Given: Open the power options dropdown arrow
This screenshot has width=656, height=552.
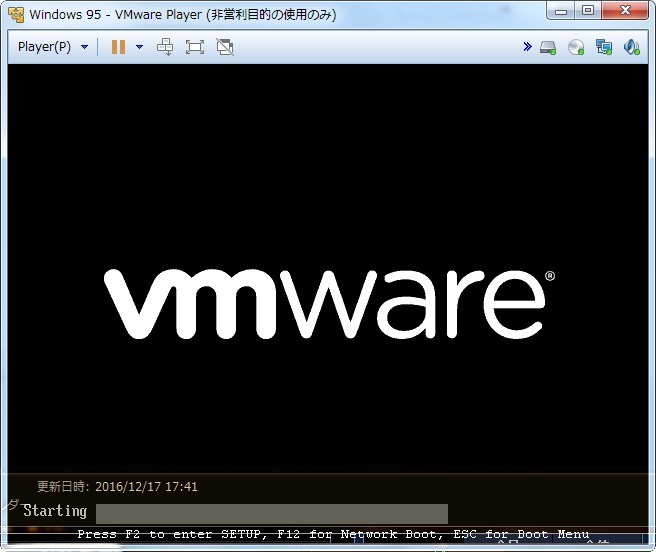Looking at the screenshot, I should click(140, 47).
